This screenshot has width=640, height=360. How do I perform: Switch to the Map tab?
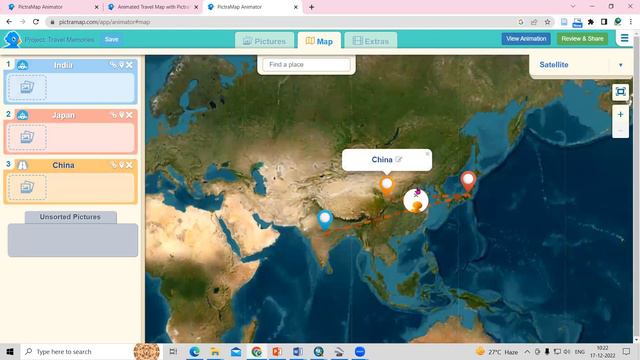319,41
